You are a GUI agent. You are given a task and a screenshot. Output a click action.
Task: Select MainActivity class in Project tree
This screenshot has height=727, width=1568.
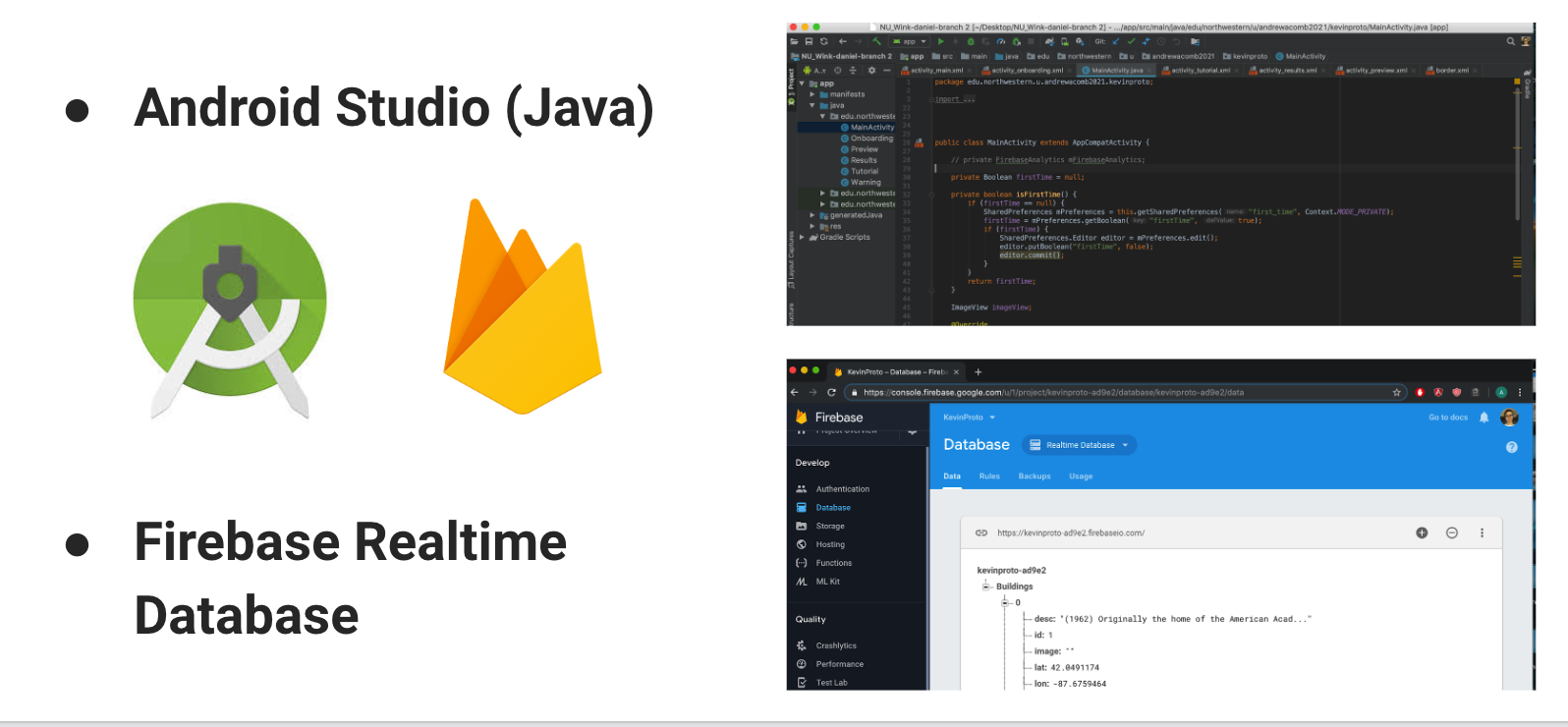click(x=871, y=127)
